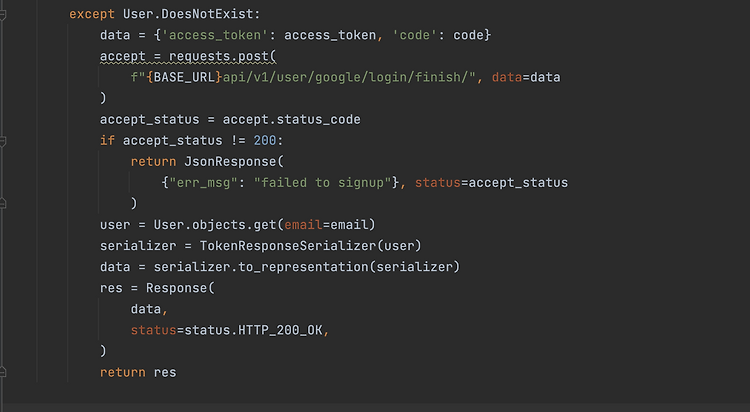The image size is (750, 412).
Task: Click the 'code' string key
Action: (415, 35)
